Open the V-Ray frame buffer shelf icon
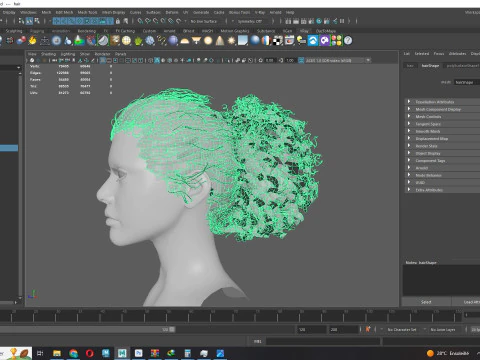Screen dimensions: 480x360 coord(289,41)
